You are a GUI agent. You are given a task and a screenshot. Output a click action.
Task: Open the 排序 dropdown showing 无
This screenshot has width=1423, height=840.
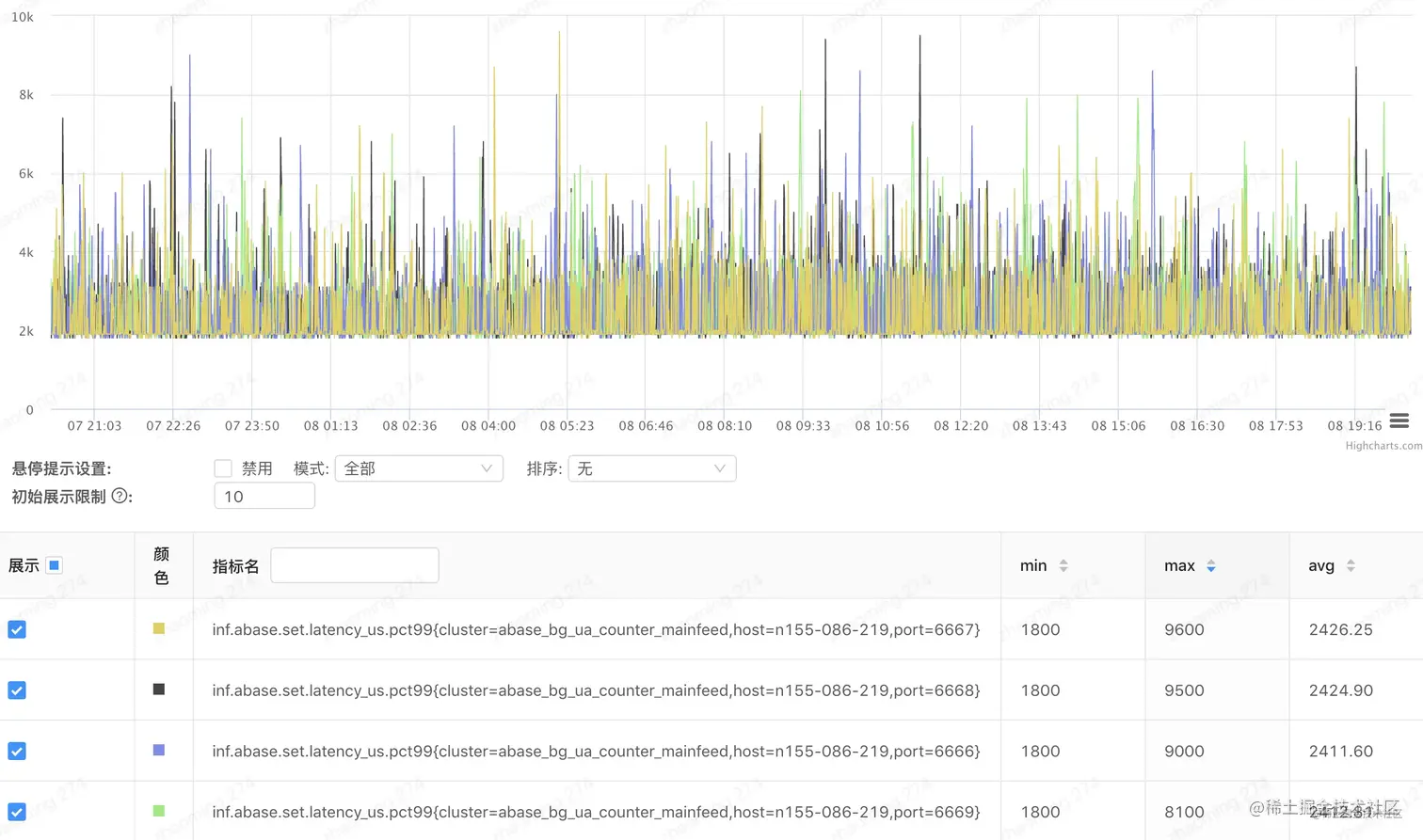coord(652,468)
